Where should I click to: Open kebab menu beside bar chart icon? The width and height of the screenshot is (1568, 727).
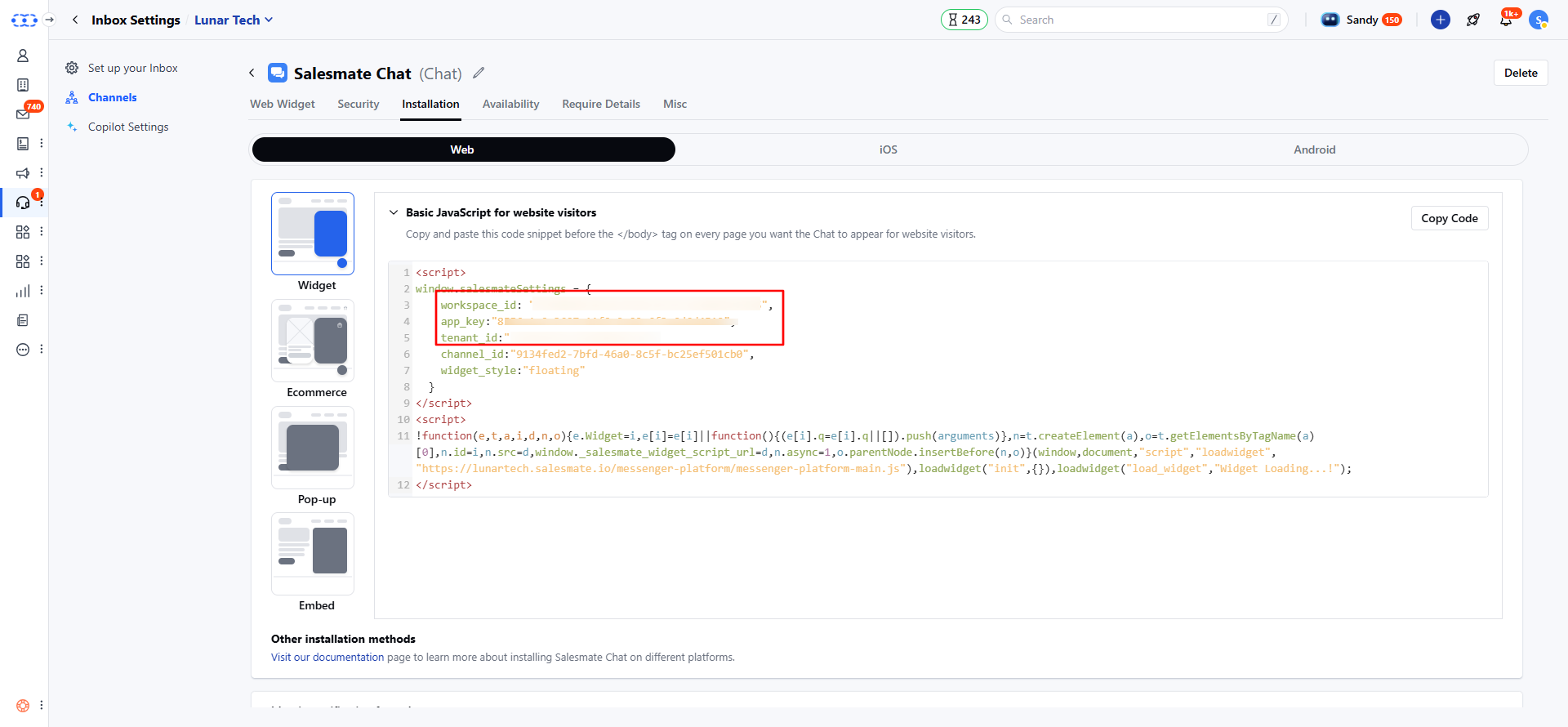(x=42, y=291)
